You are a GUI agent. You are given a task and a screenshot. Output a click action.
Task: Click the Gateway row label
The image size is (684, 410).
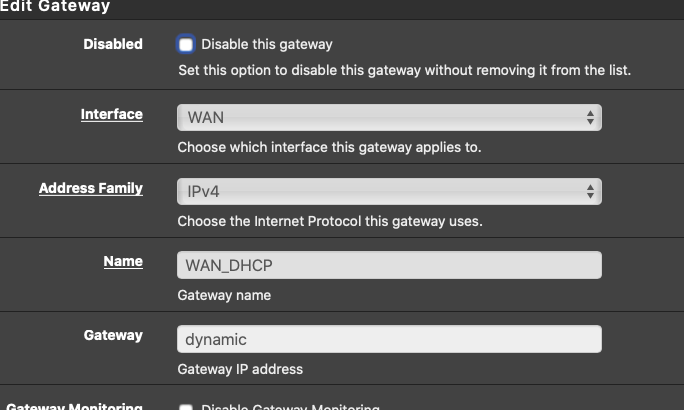click(x=113, y=335)
